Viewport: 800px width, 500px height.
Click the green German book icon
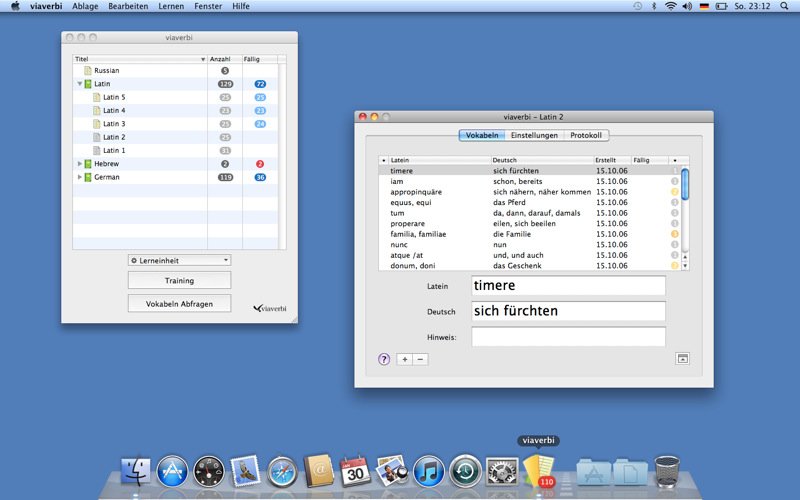(88, 177)
